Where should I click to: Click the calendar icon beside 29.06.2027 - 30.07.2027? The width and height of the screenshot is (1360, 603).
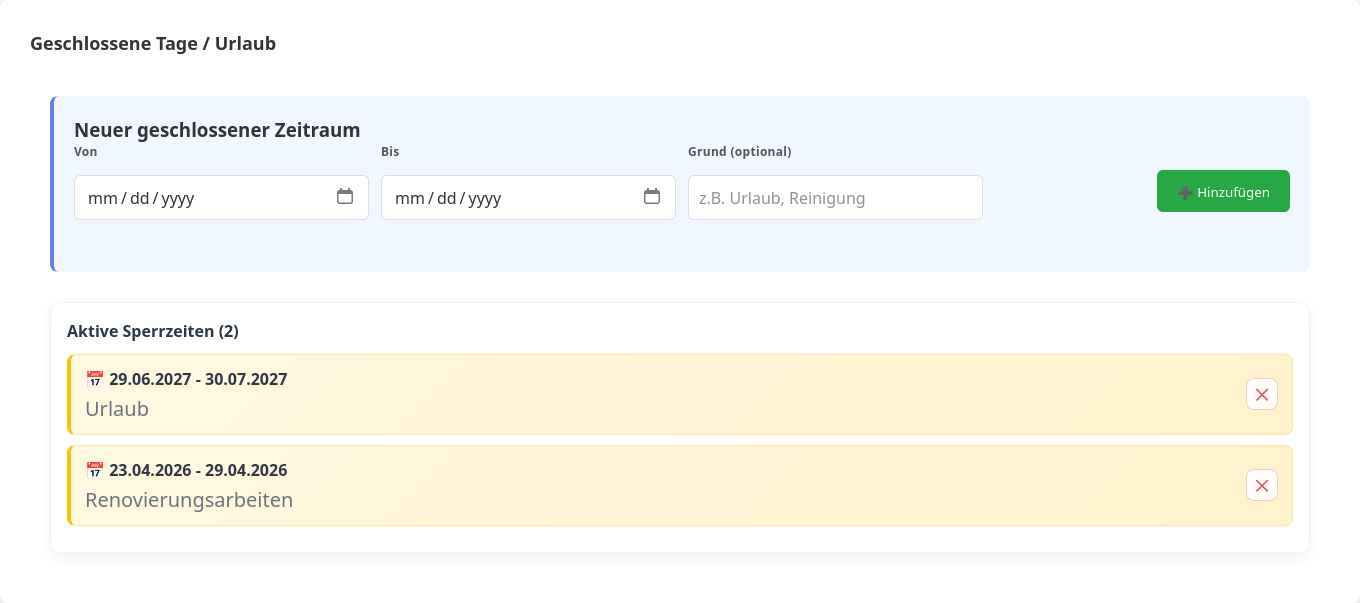(94, 378)
